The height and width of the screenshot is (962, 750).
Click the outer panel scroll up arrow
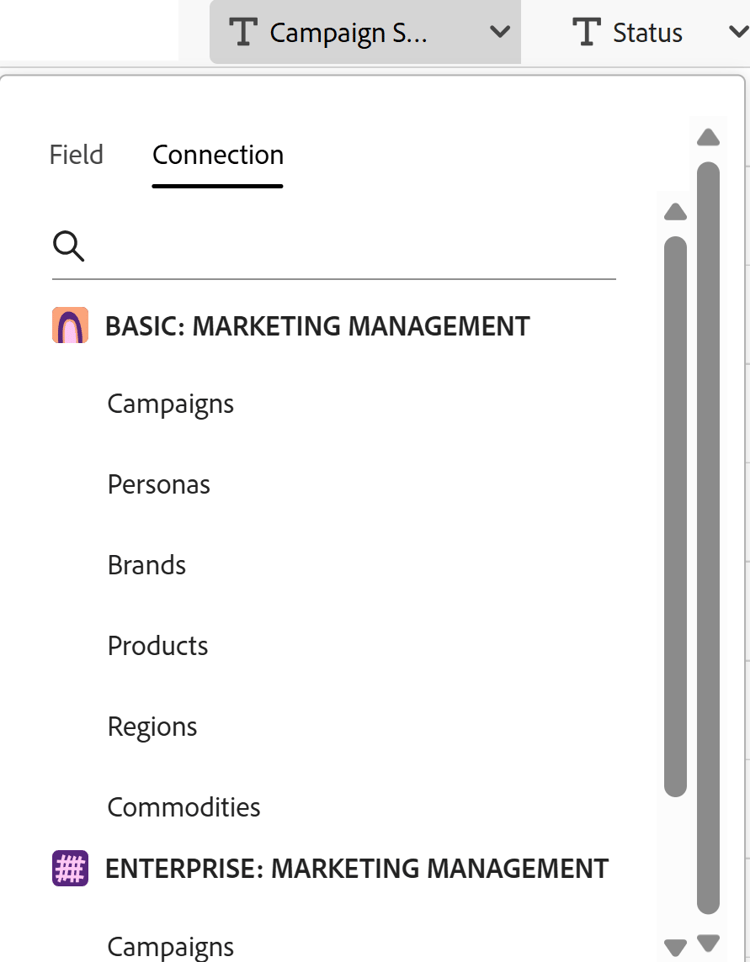[709, 137]
